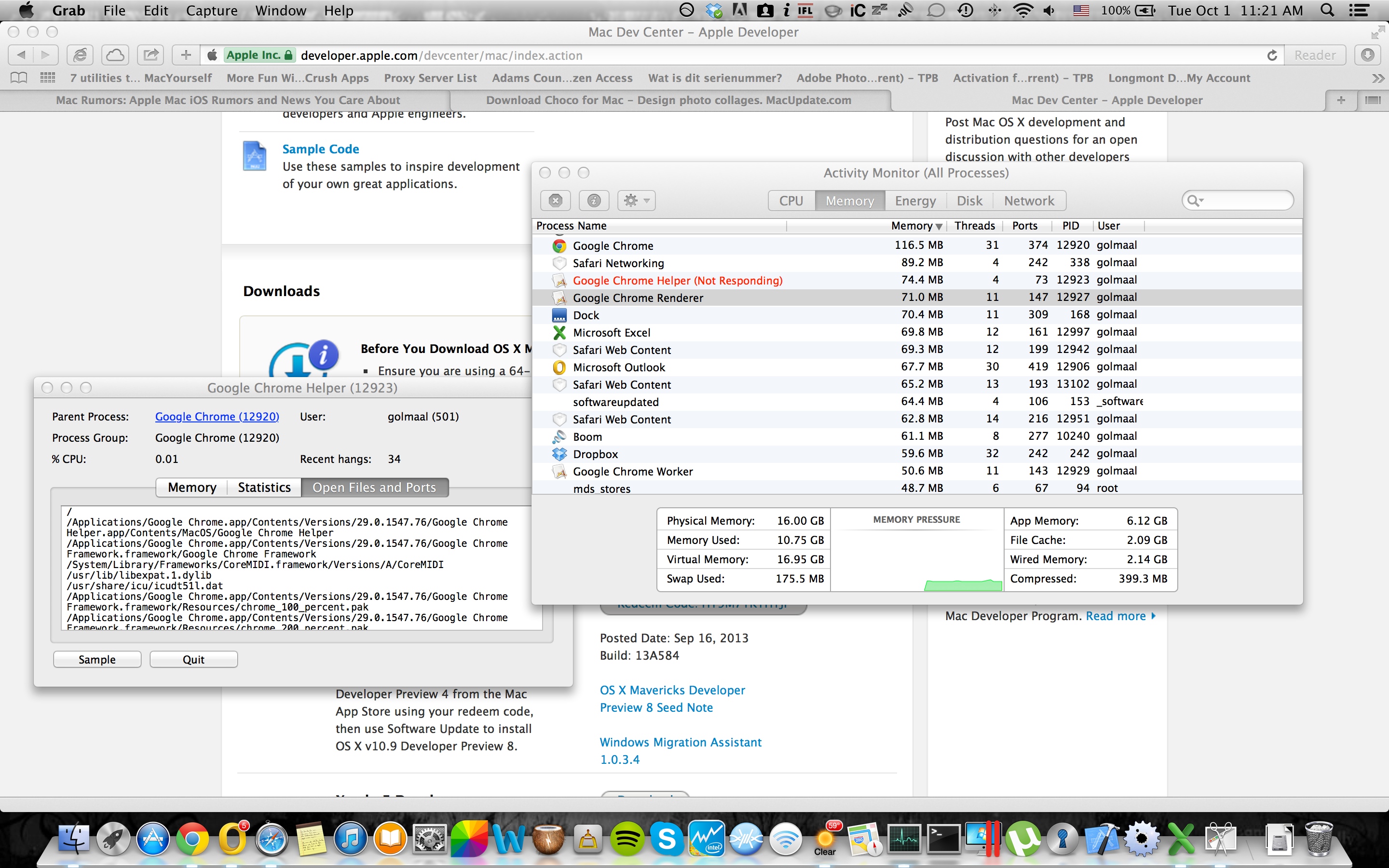
Task: Open the search options magnifier dropdown in Activity Monitor
Action: (1196, 200)
